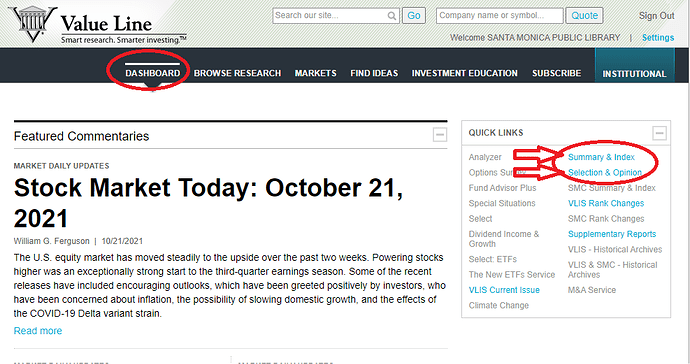Open the Dashboard tab

pyautogui.click(x=152, y=73)
